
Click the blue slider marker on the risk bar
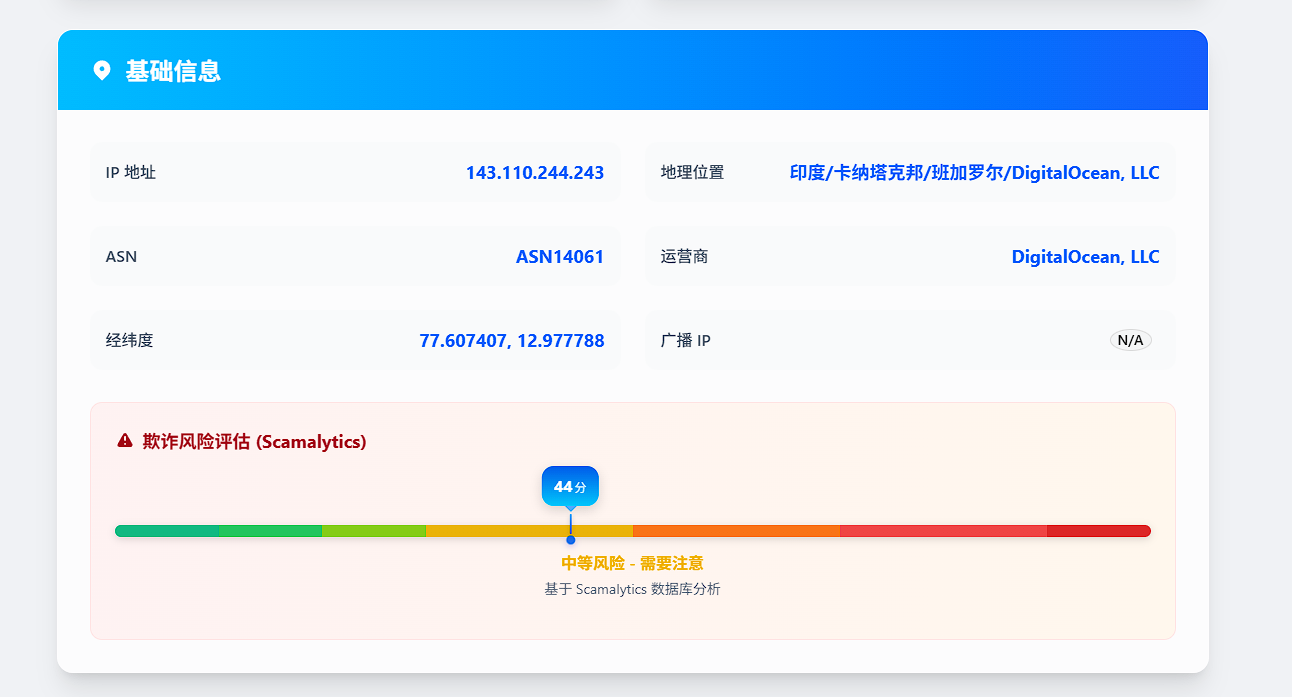(570, 538)
